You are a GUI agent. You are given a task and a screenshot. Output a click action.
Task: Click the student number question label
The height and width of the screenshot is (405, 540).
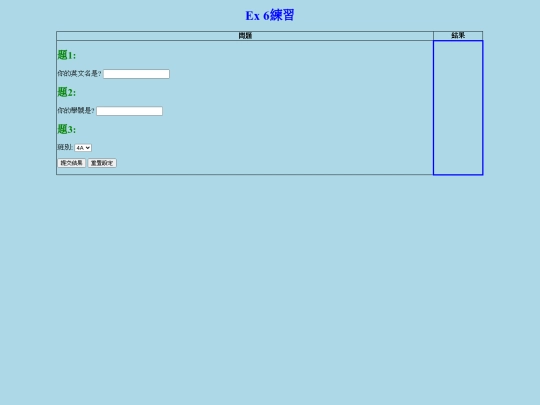(x=76, y=111)
